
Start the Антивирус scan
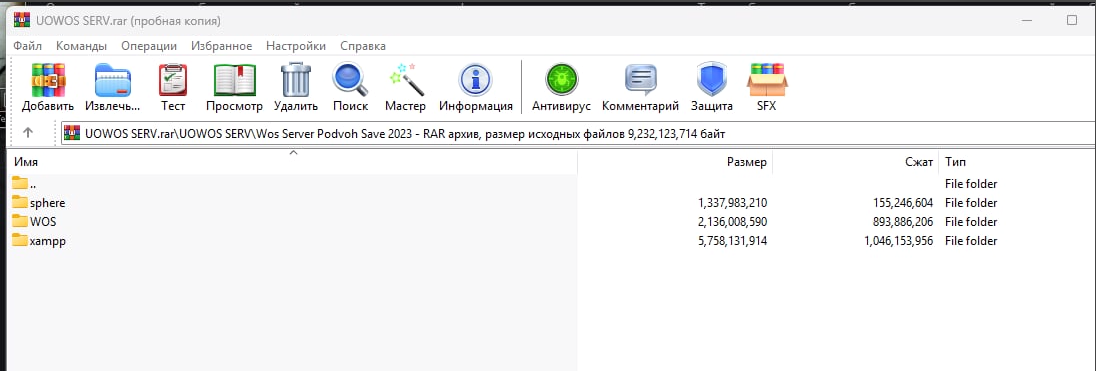[561, 87]
